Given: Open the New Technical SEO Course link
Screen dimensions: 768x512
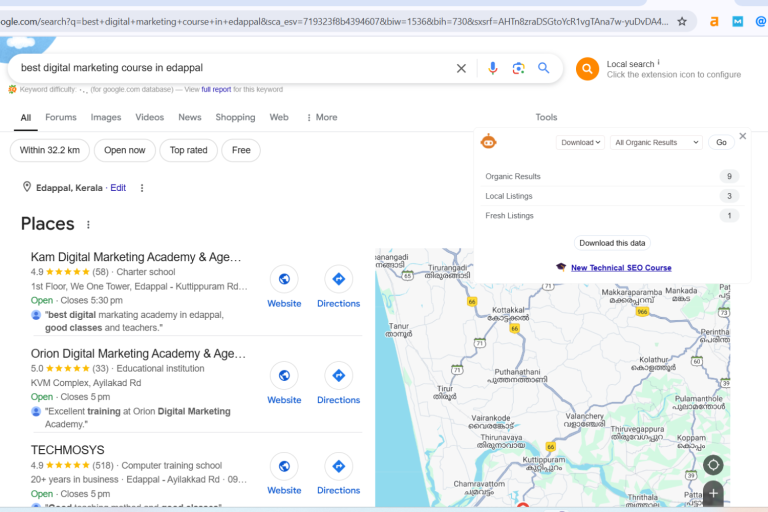Looking at the screenshot, I should 621,268.
